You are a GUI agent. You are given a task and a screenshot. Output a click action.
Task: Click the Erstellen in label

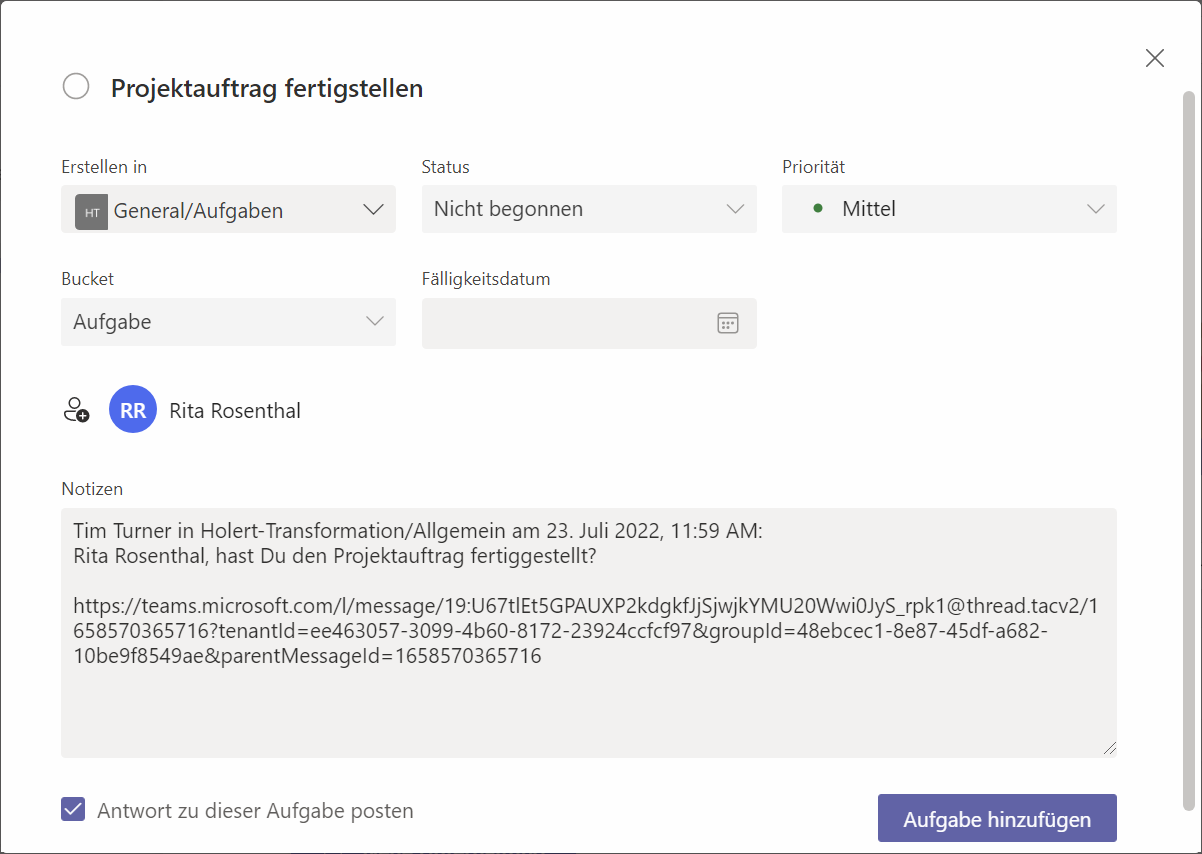click(104, 167)
